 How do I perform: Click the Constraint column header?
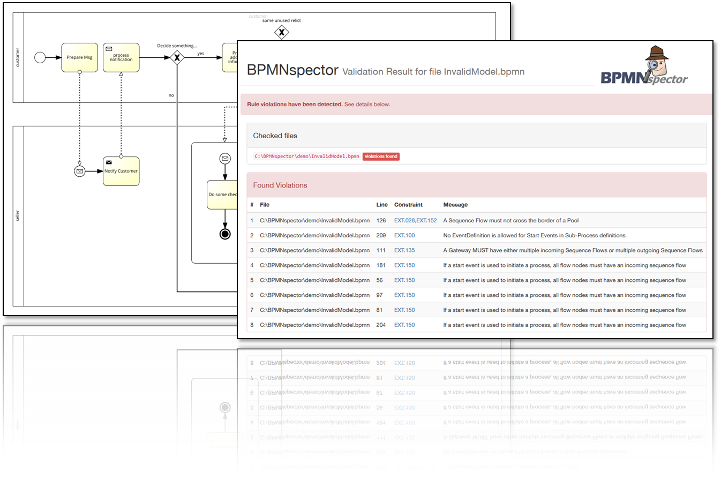pos(408,205)
